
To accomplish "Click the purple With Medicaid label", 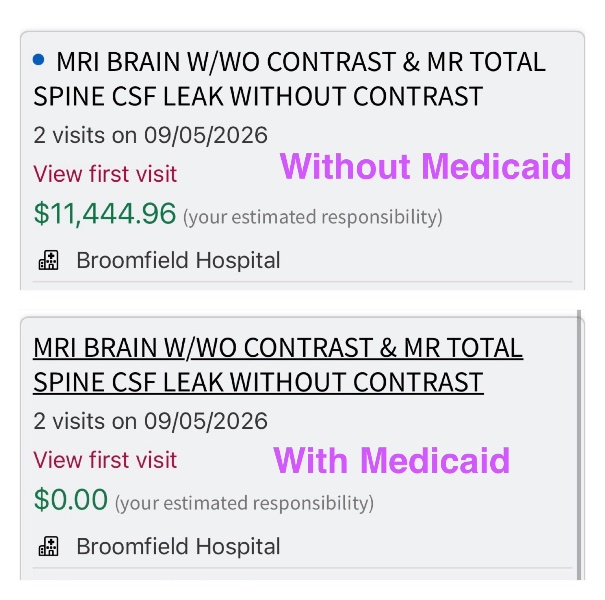I will [x=392, y=460].
